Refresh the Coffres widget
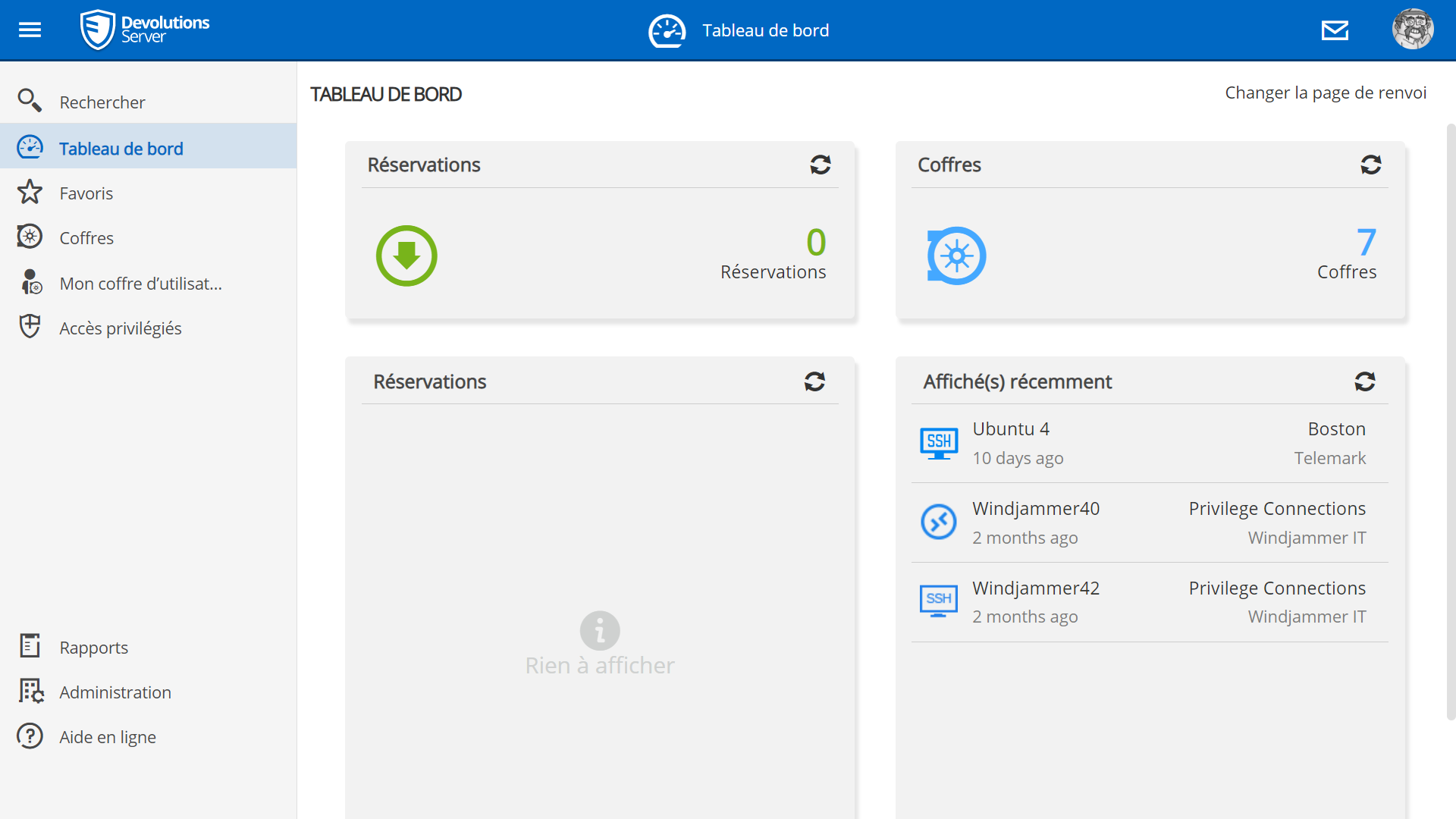Image resolution: width=1456 pixels, height=819 pixels. click(x=1370, y=165)
